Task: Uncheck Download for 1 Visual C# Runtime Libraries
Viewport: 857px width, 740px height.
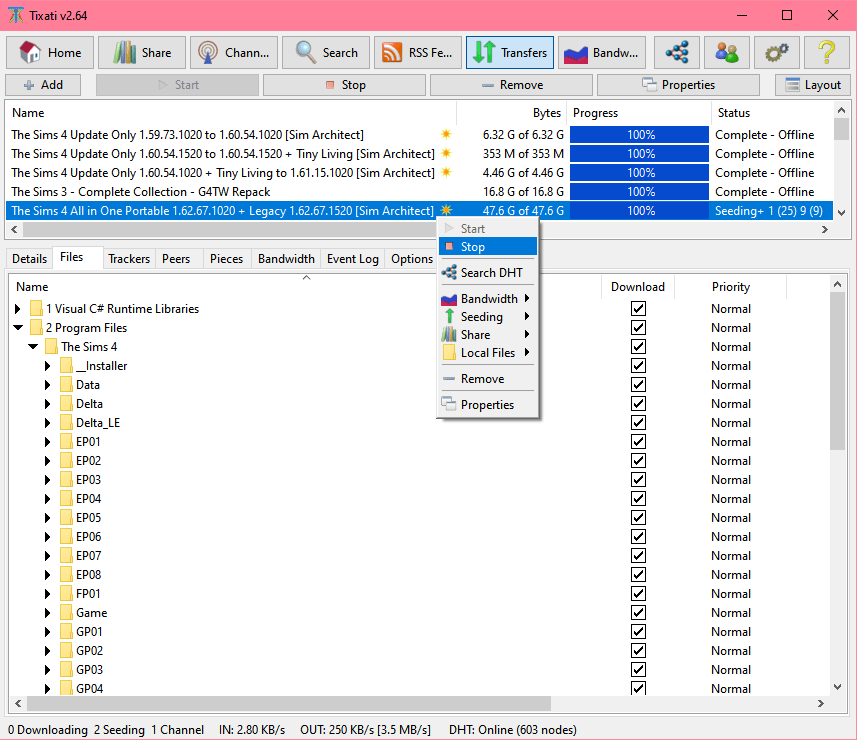Action: coord(638,308)
